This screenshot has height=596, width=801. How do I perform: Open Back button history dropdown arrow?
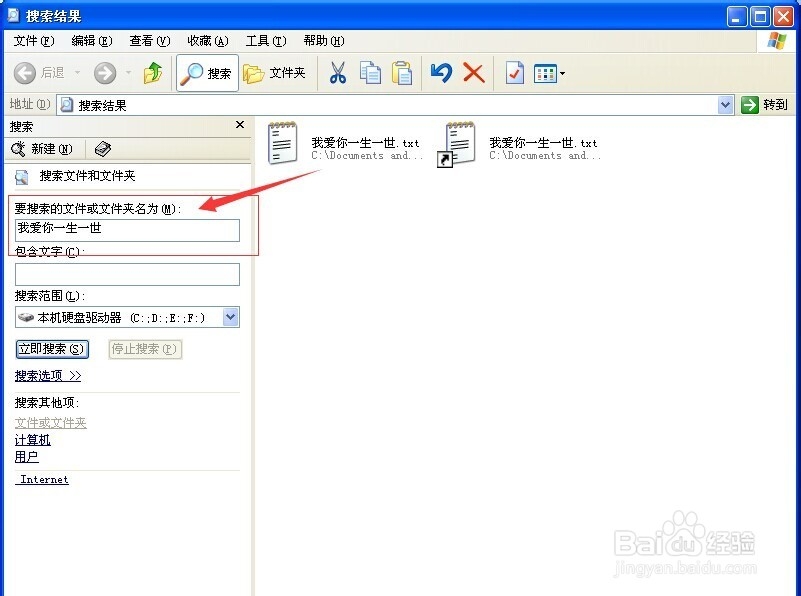(x=77, y=73)
